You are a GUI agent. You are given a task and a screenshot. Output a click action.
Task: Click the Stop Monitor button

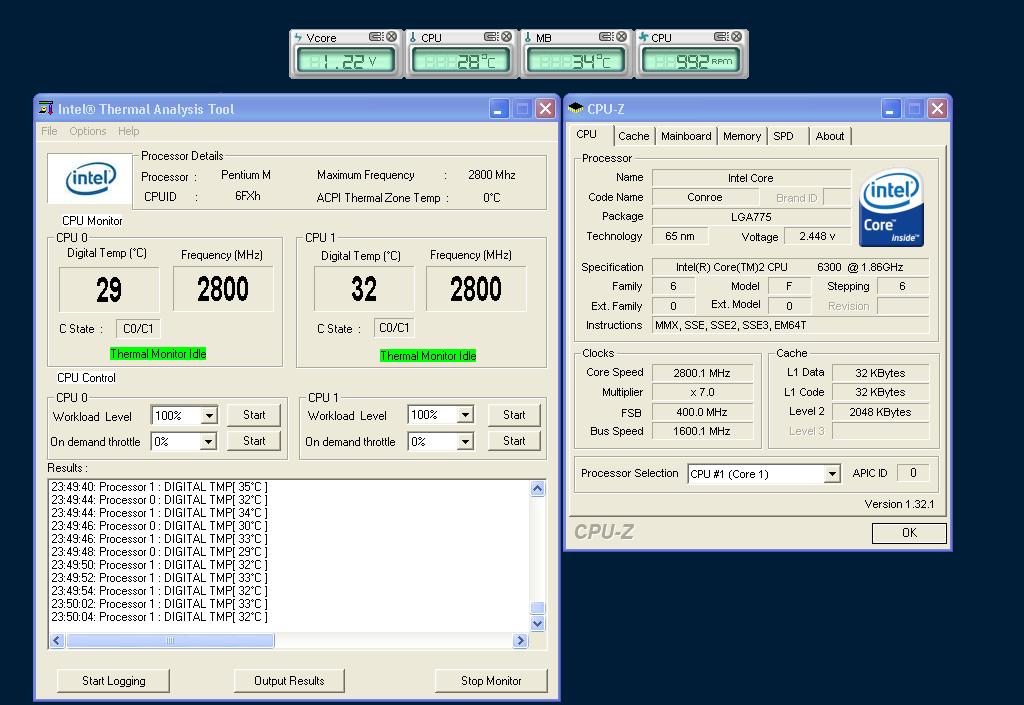pos(491,681)
